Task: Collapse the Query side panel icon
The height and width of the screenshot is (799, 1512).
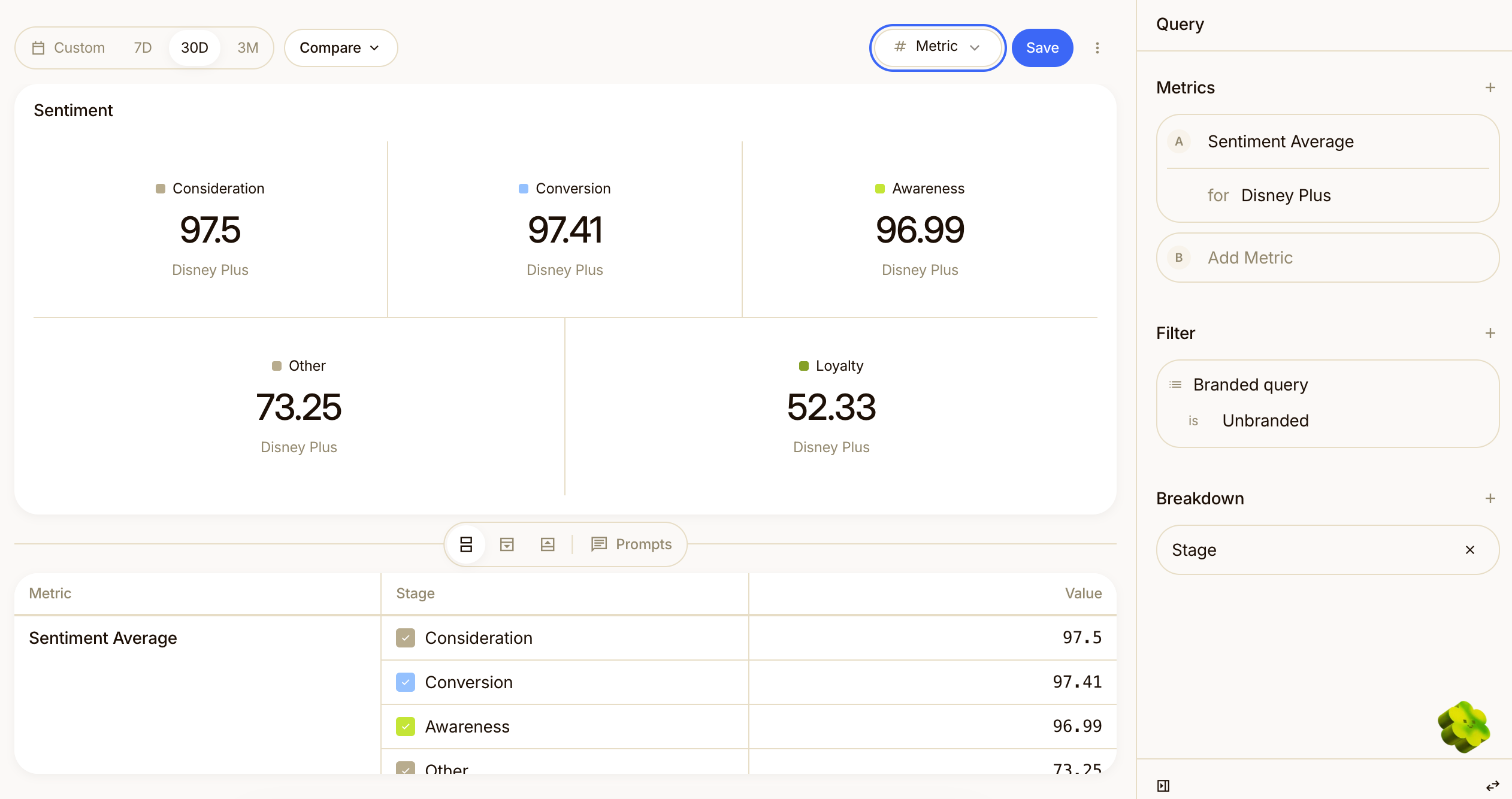Action: [x=1163, y=786]
